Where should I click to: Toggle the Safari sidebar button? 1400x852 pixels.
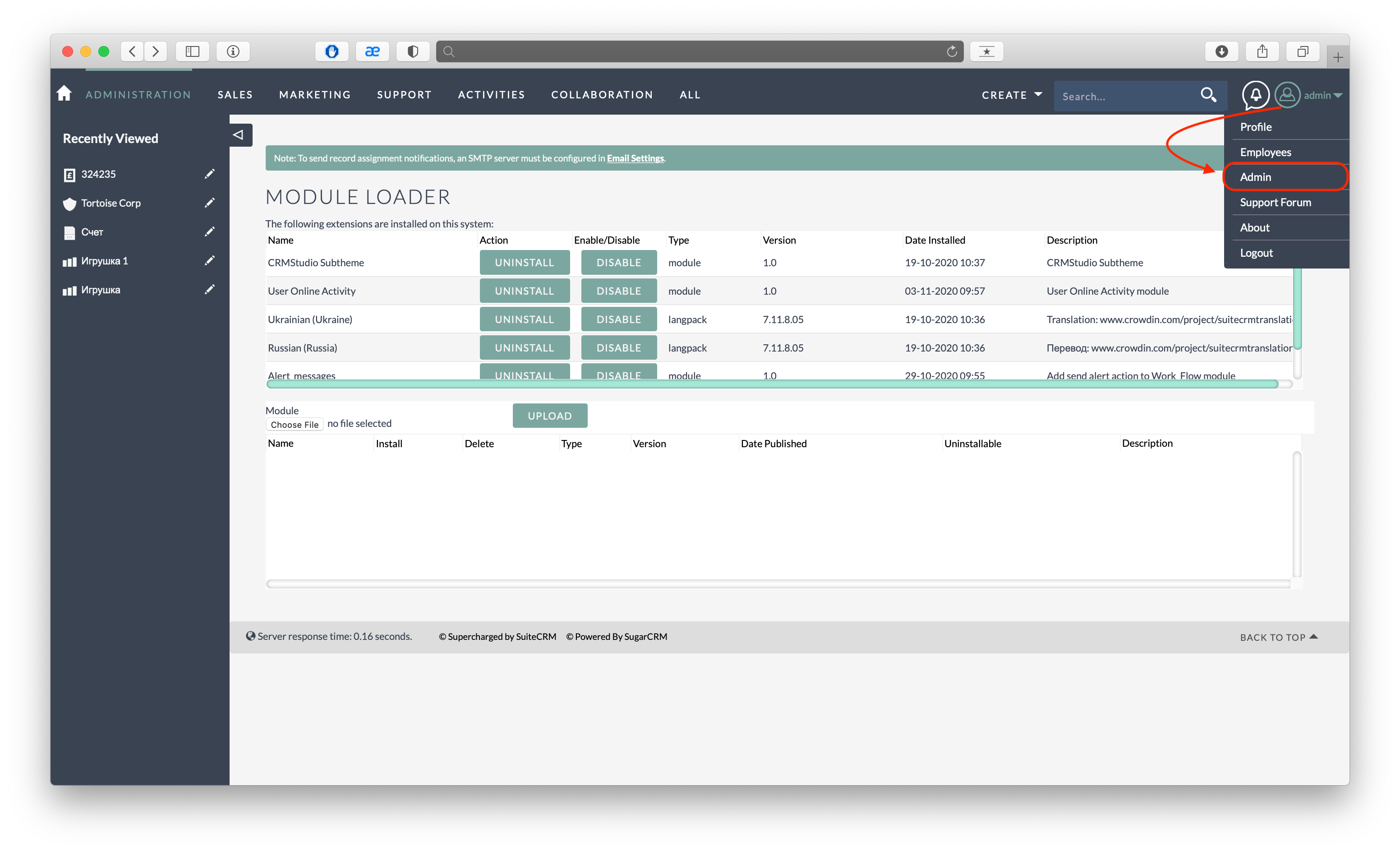tap(193, 51)
